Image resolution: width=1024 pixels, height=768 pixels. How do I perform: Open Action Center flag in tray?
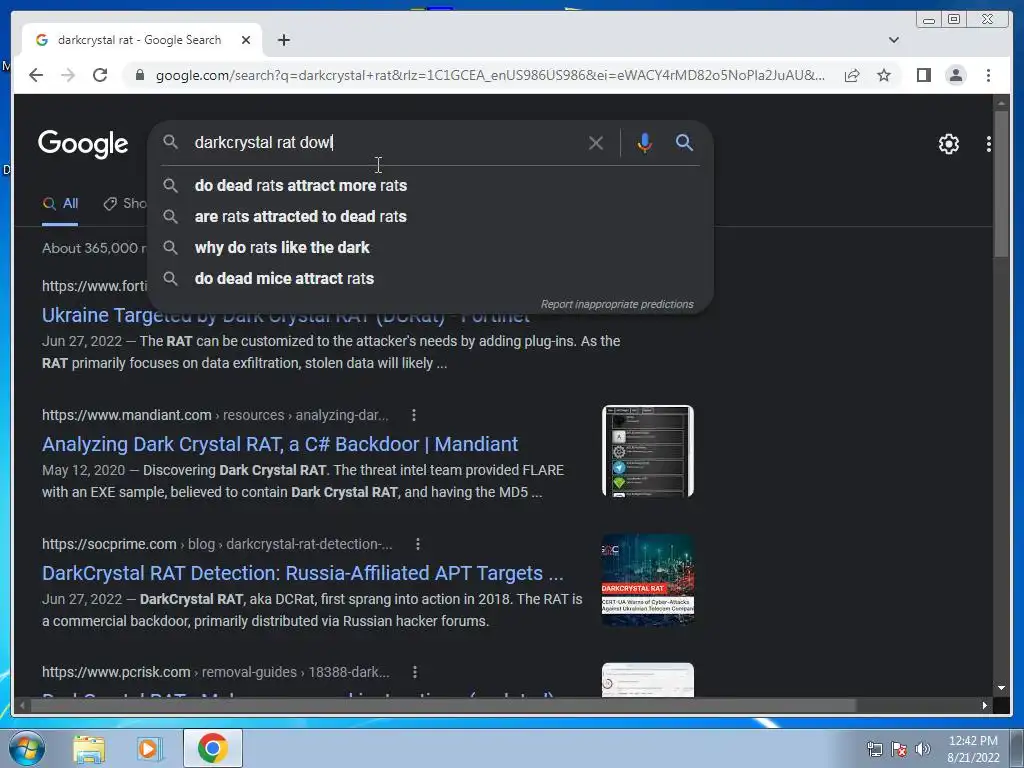pos(899,749)
